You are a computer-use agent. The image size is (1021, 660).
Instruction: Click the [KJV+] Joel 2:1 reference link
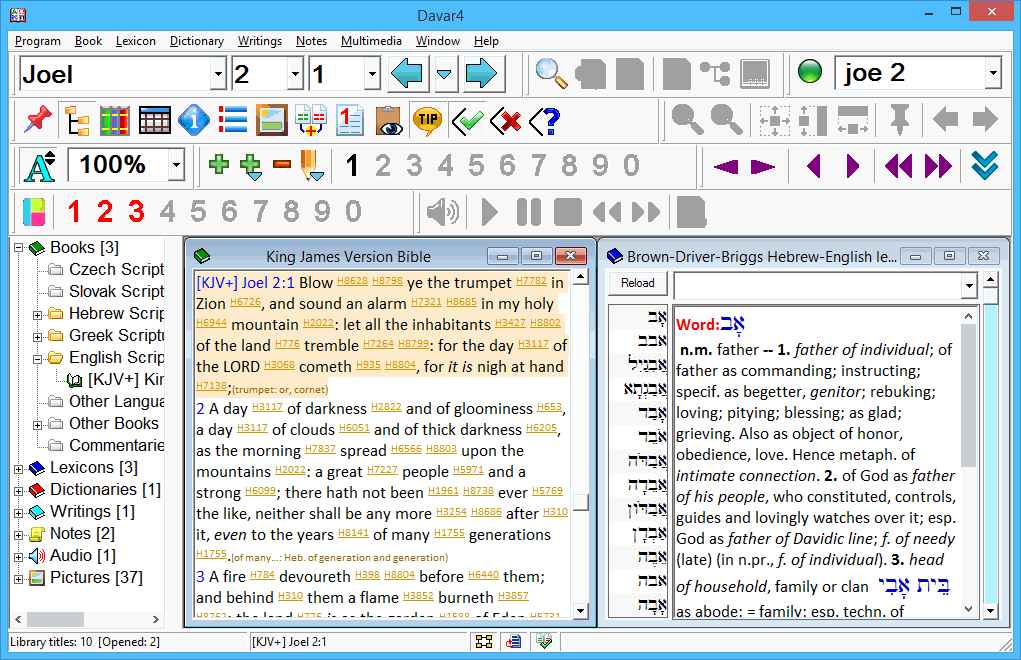tap(245, 282)
